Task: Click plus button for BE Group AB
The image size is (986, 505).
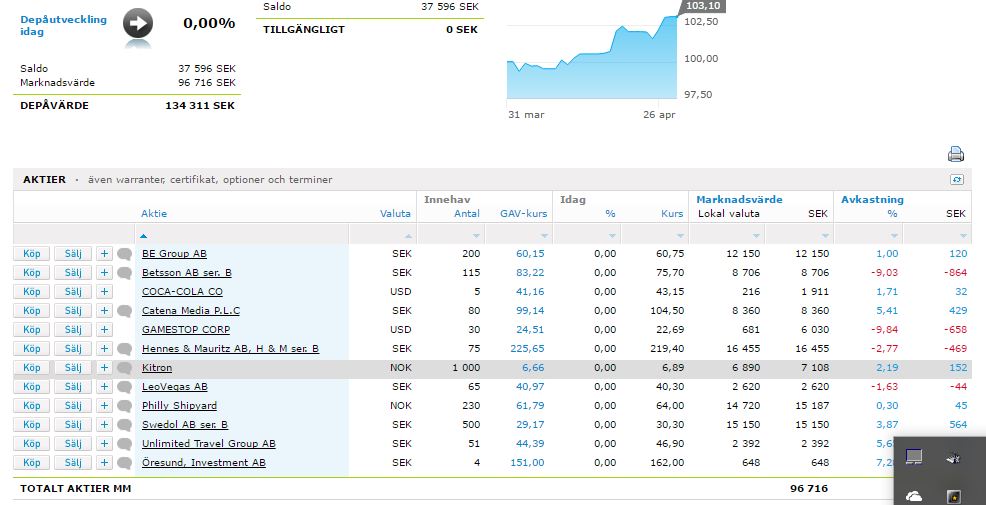Action: pyautogui.click(x=104, y=253)
